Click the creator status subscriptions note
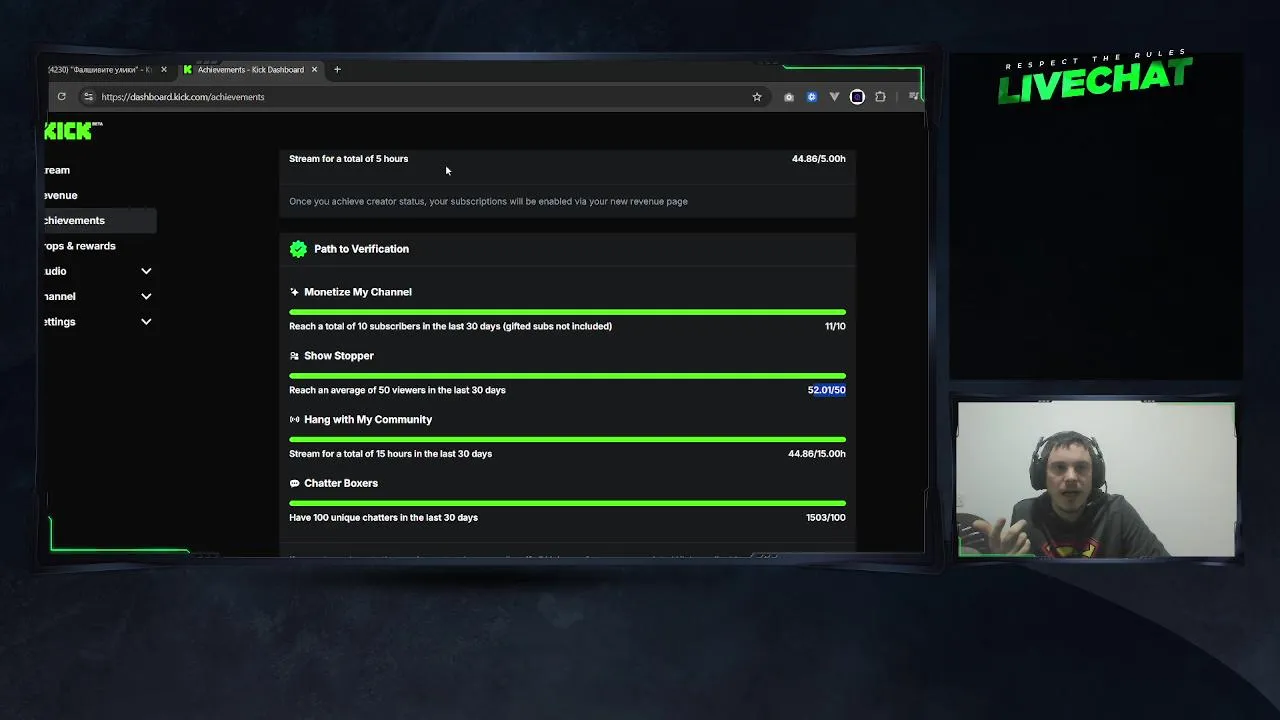This screenshot has width=1280, height=720. click(x=488, y=202)
